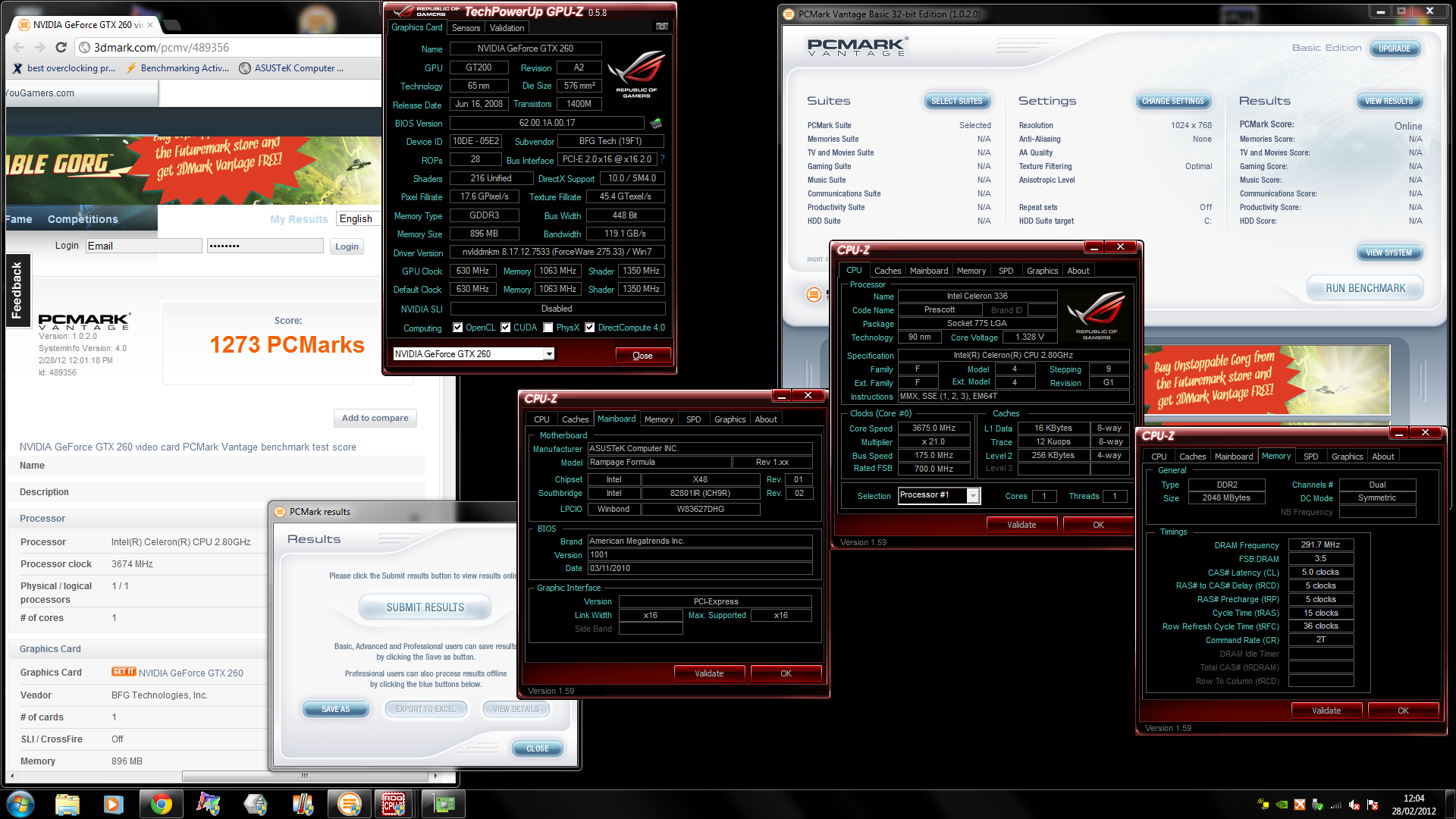
Task: Click the muted volume tray icon
Action: coord(1354,805)
